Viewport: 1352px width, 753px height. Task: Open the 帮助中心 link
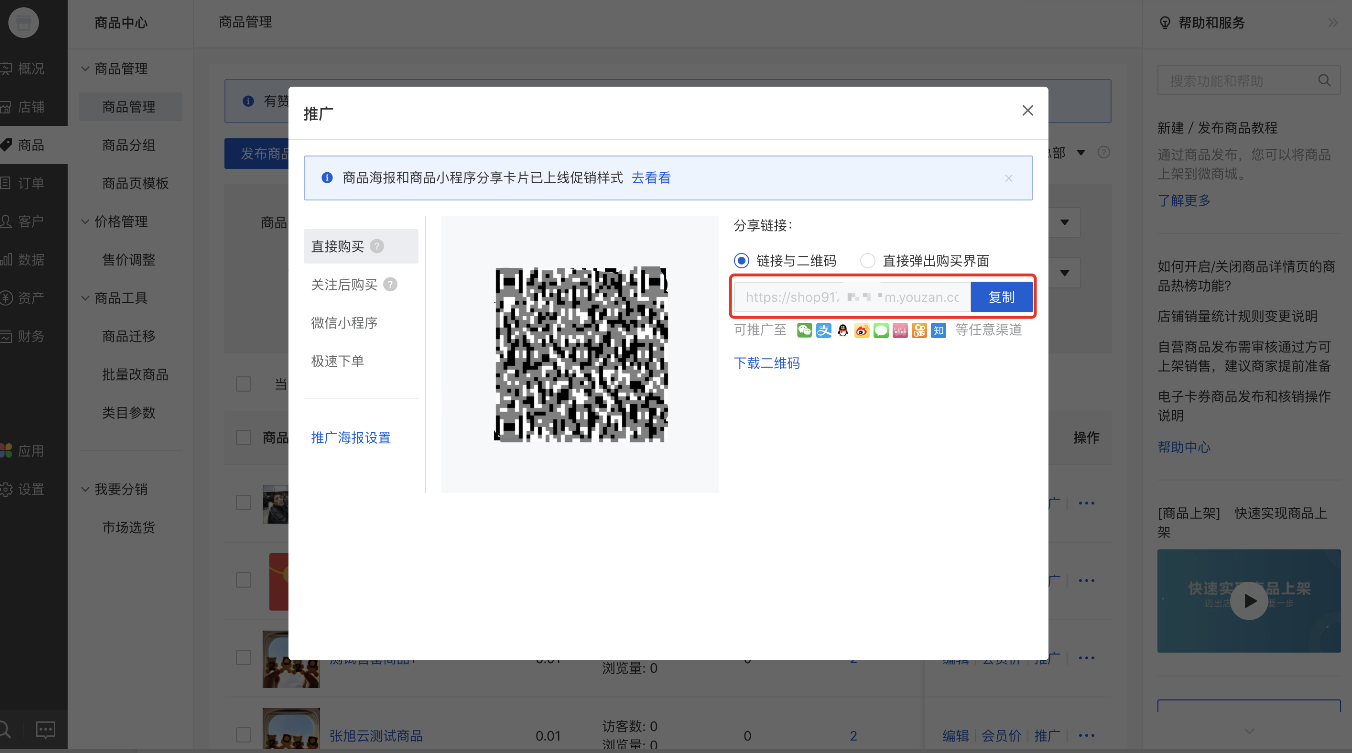[1184, 447]
